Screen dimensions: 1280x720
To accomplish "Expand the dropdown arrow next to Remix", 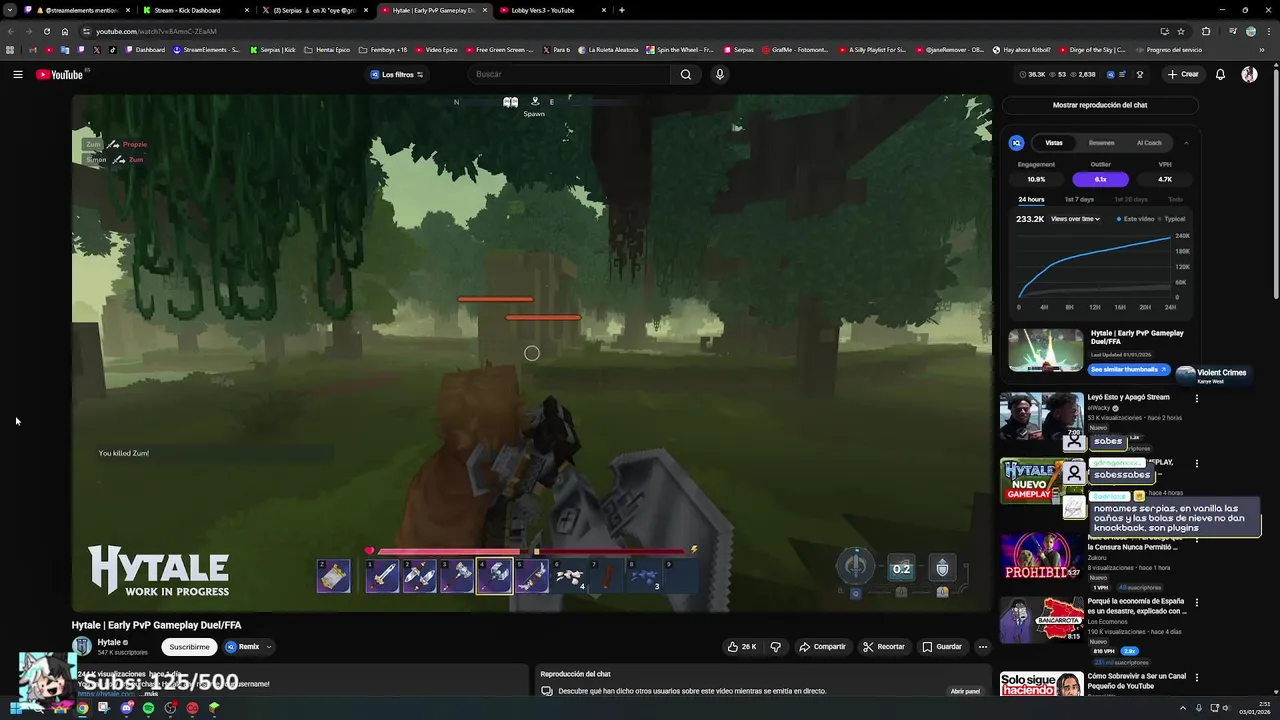I will pyautogui.click(x=268, y=647).
